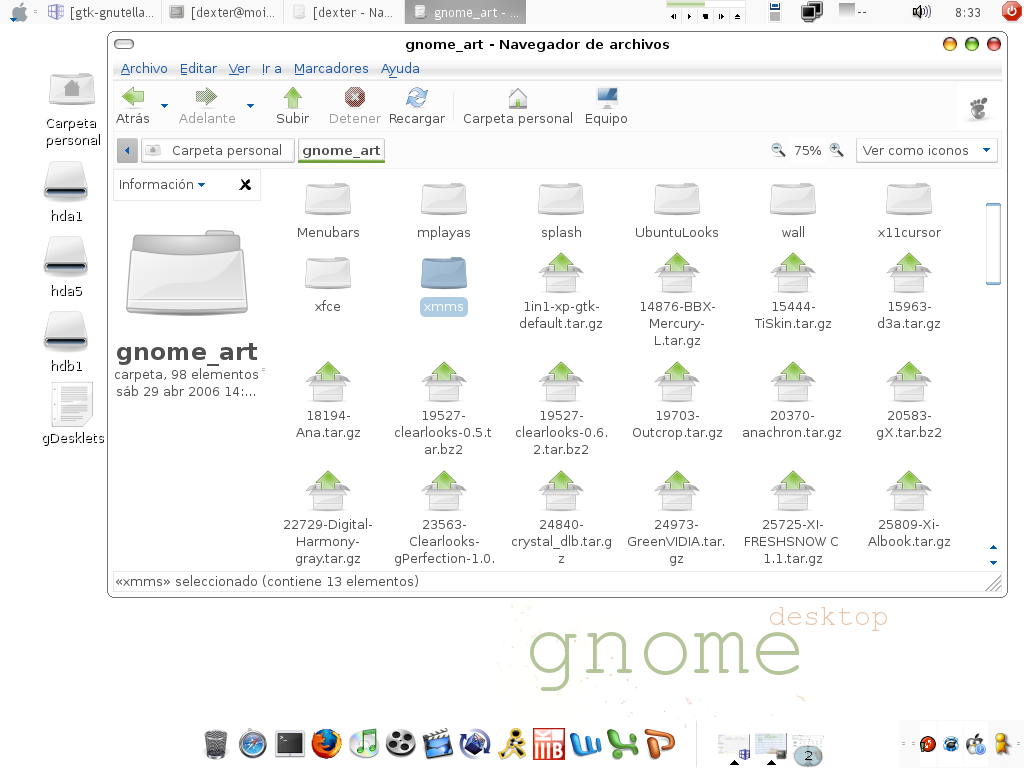
Task: Click the Adelante forward arrow
Action: (x=206, y=106)
